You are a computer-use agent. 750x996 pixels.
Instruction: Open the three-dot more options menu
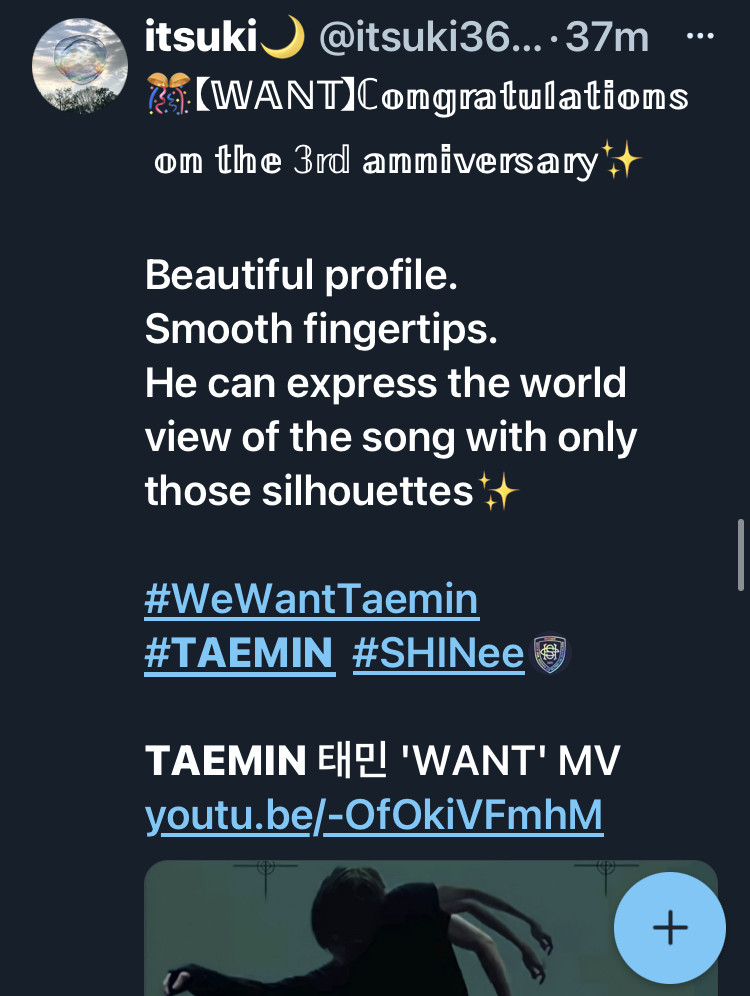click(700, 36)
